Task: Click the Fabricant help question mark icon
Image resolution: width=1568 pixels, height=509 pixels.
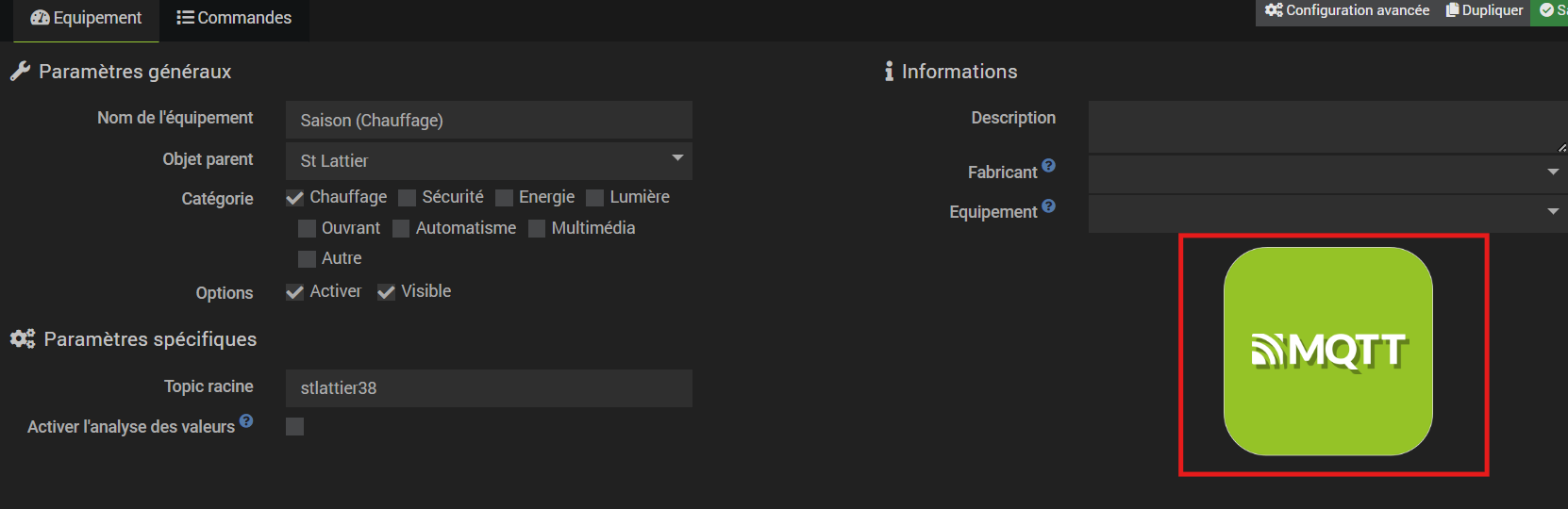Action: pos(1048,166)
